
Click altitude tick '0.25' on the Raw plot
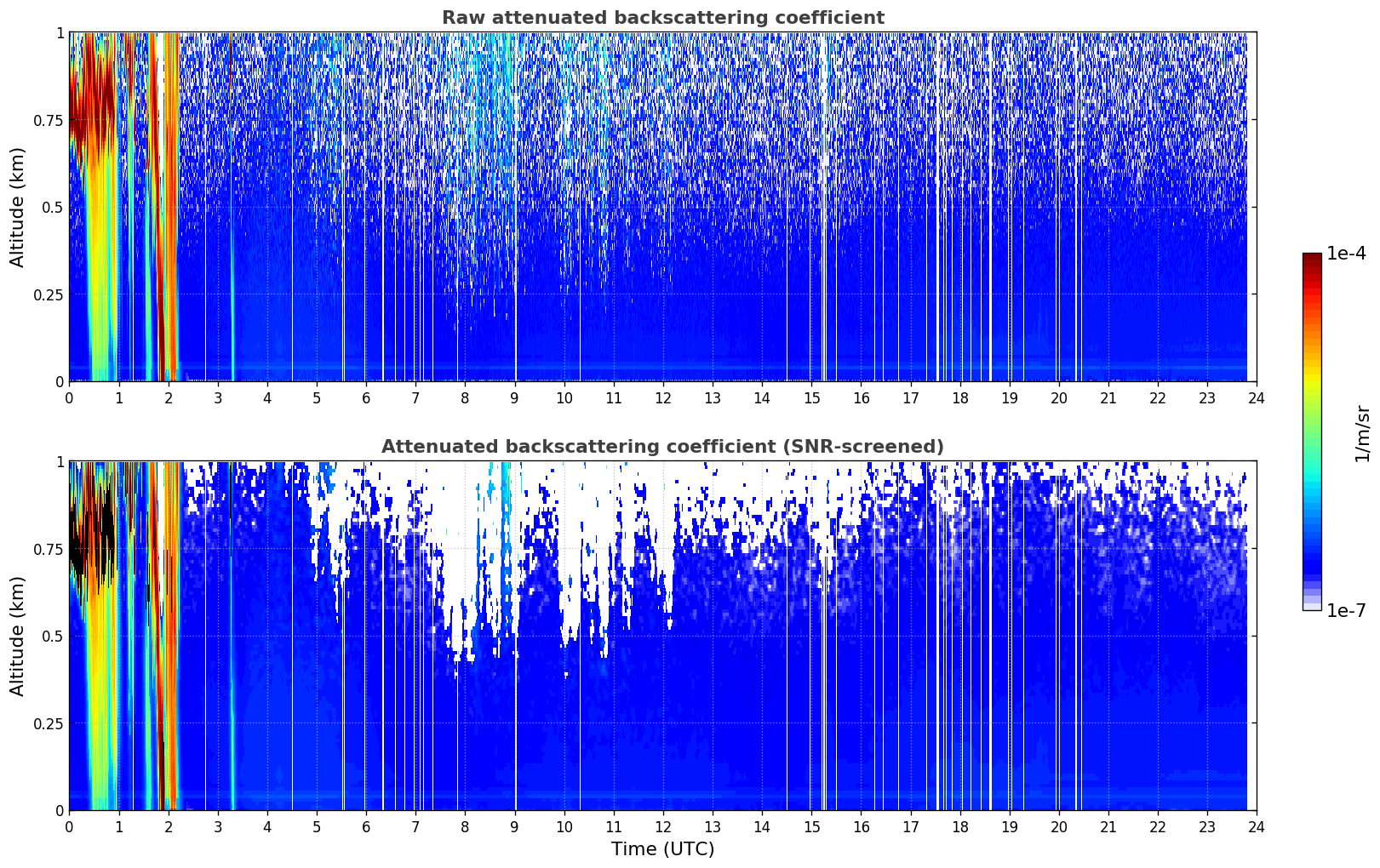coord(49,294)
